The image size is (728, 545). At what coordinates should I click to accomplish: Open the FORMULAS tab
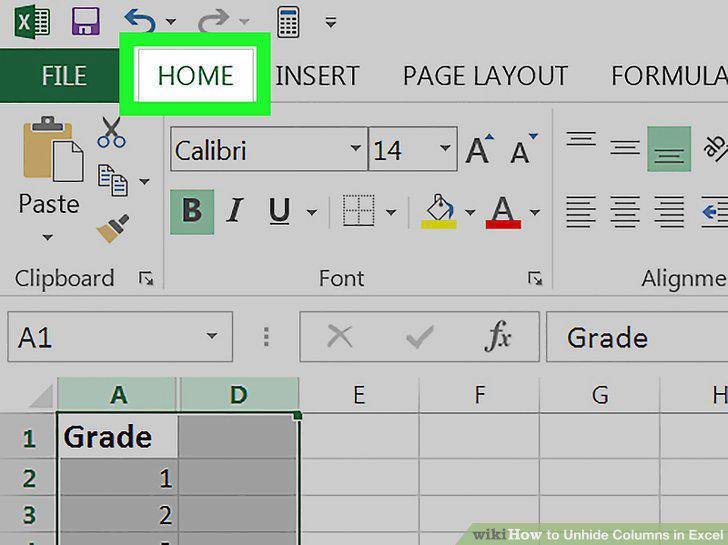click(669, 76)
